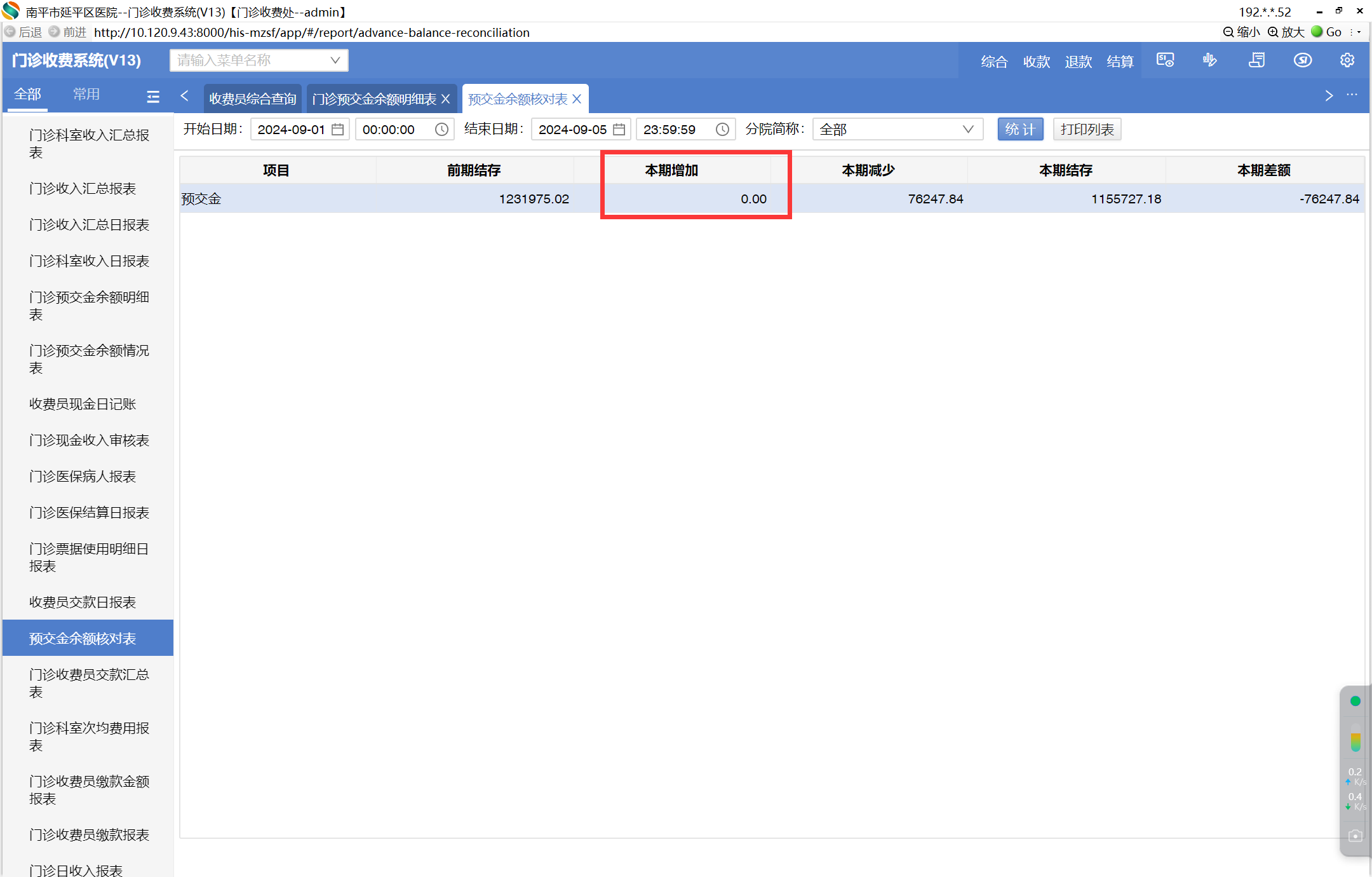Click the 统计 button
Viewport: 1372px width, 877px height.
1019,130
